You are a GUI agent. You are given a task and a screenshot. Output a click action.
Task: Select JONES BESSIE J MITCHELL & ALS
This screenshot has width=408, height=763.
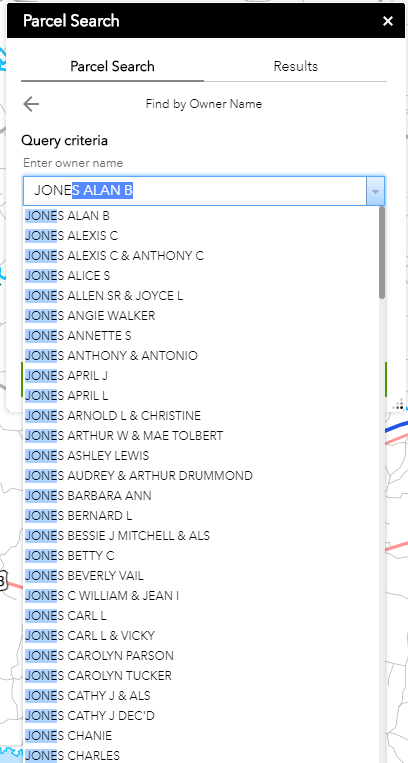(x=201, y=535)
